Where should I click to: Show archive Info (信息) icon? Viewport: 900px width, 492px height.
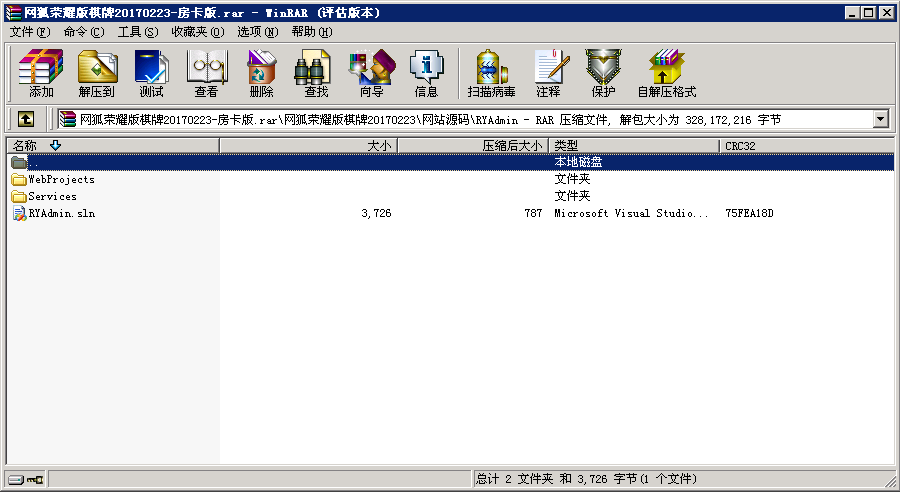pyautogui.click(x=426, y=73)
